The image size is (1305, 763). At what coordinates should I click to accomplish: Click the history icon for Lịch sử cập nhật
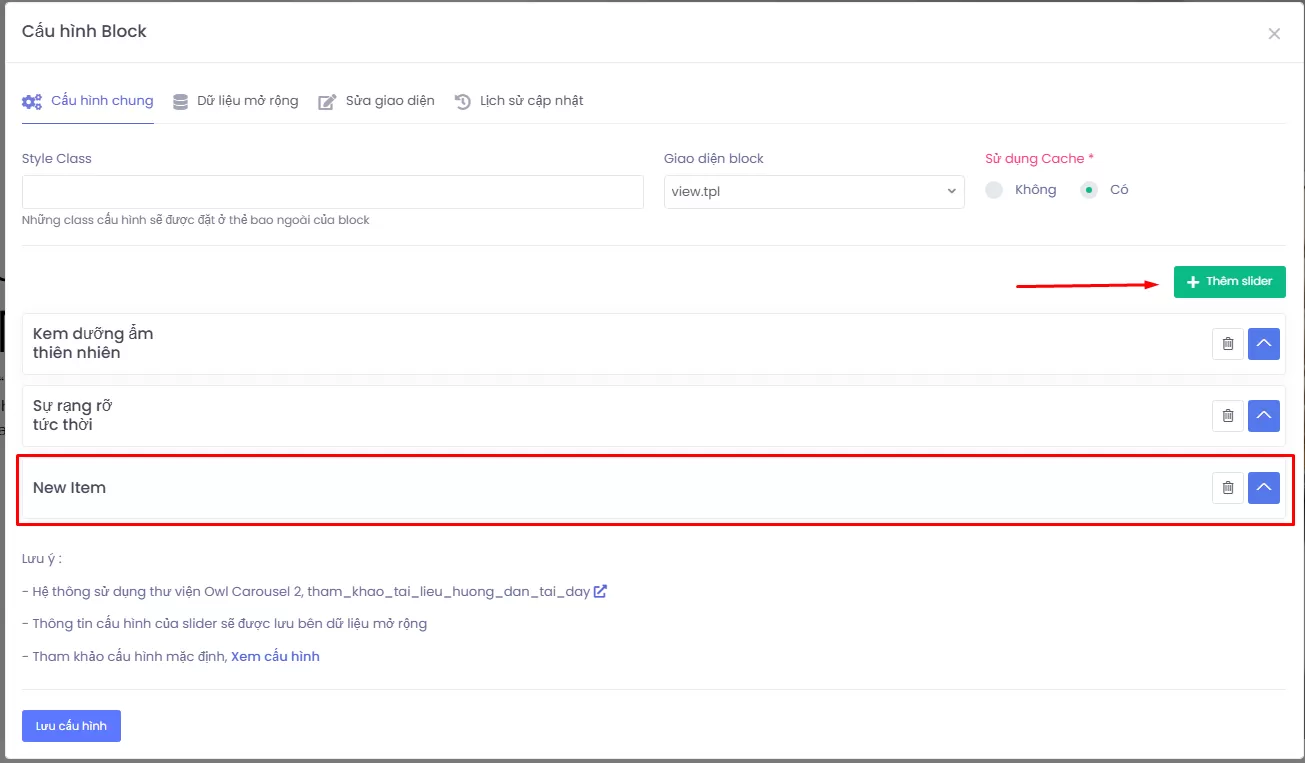tap(462, 101)
